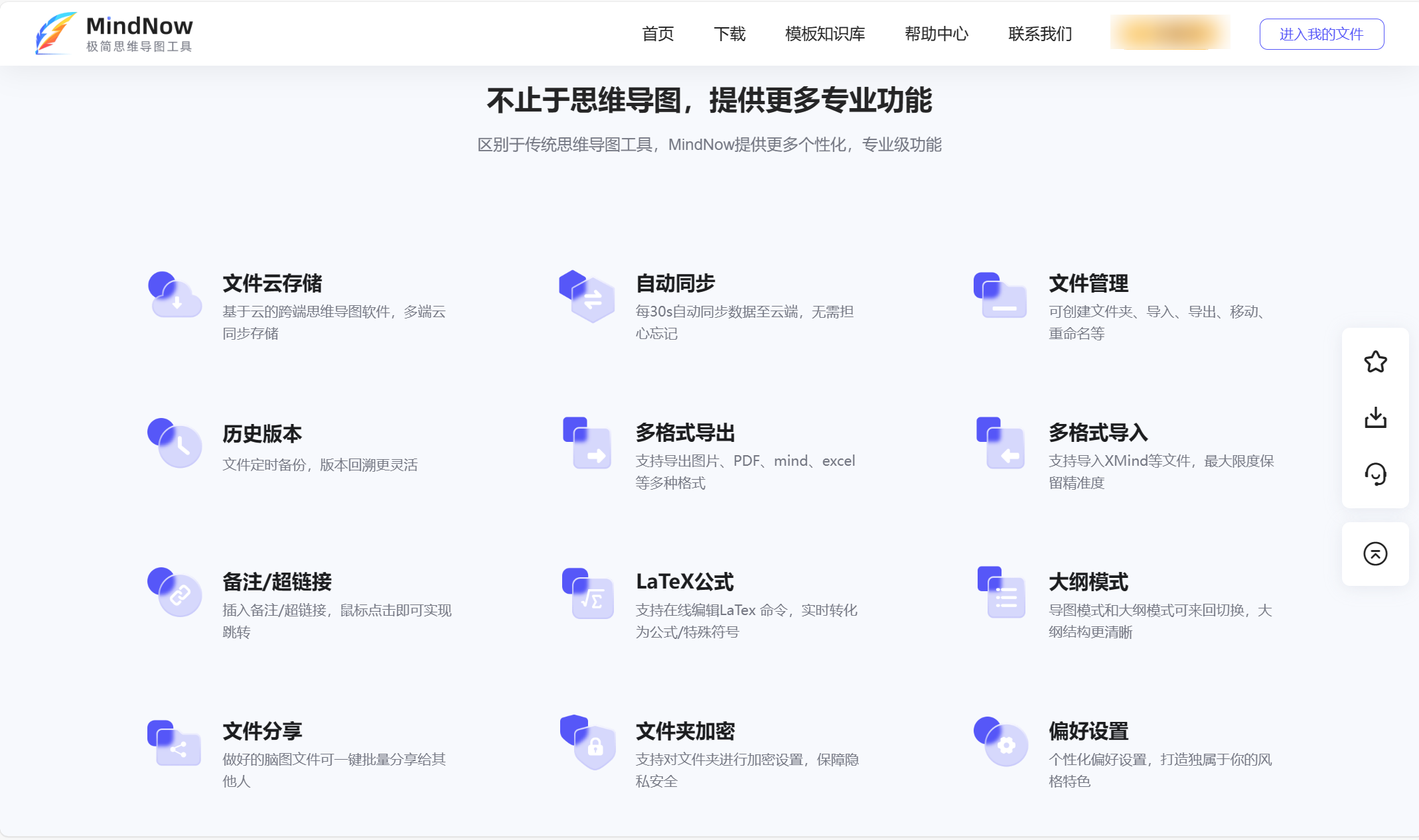Click 偏好设置 heading

tap(1088, 731)
